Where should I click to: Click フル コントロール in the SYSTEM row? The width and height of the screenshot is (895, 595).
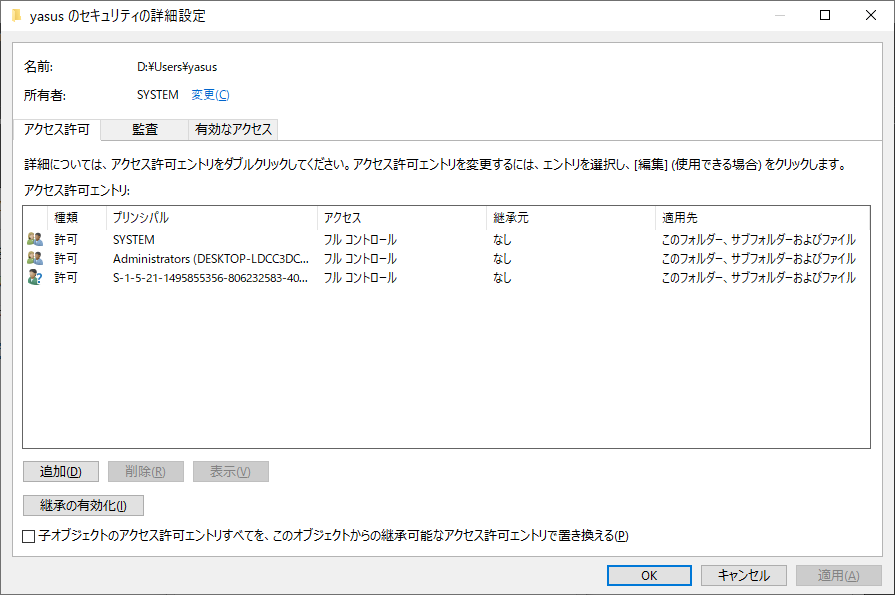pos(360,239)
